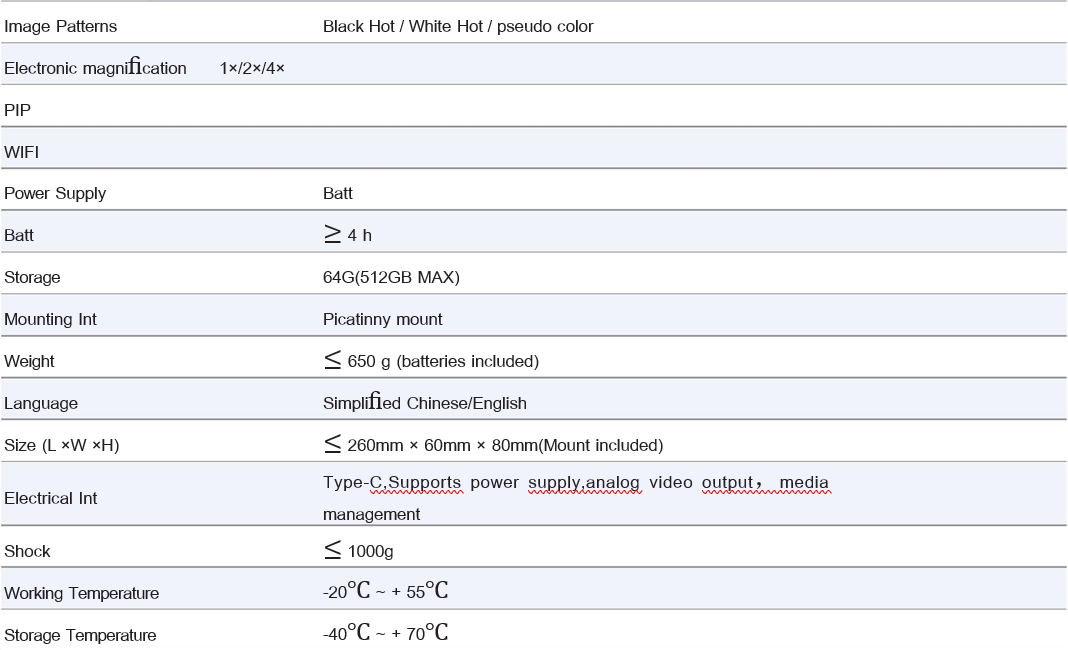Click the '≤ 650 g (batteries included)' weight value
The height and width of the screenshot is (650, 1068).
[431, 361]
